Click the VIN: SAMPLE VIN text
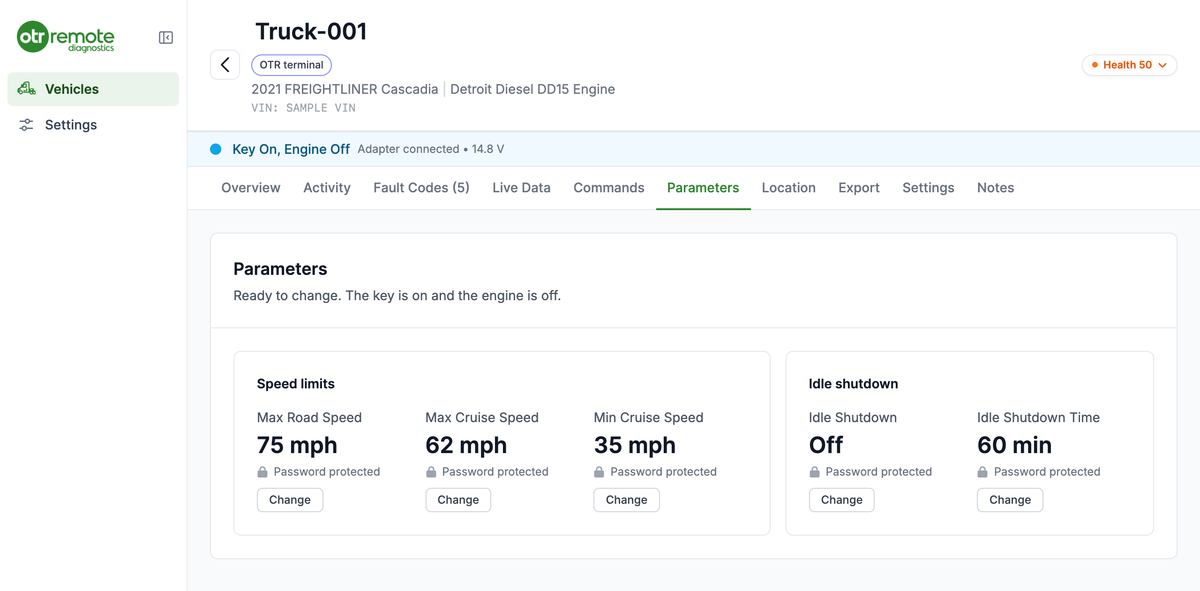Viewport: 1200px width, 591px height. 304,108
